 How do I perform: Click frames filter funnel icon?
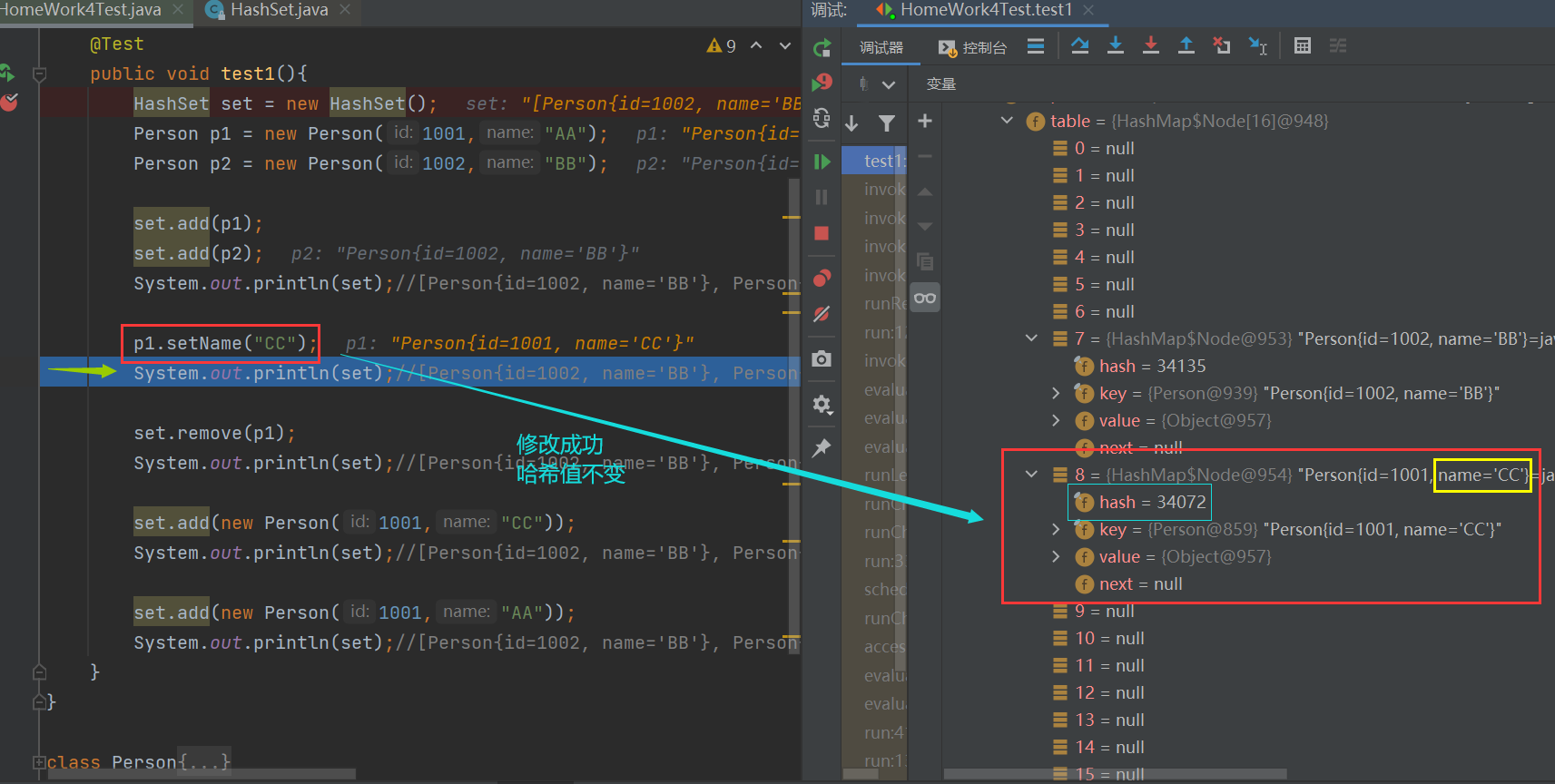[887, 122]
